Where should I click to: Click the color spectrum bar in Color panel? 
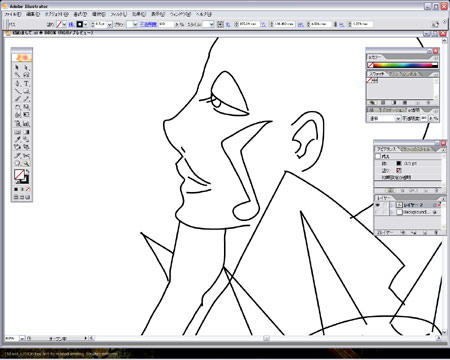(402, 65)
